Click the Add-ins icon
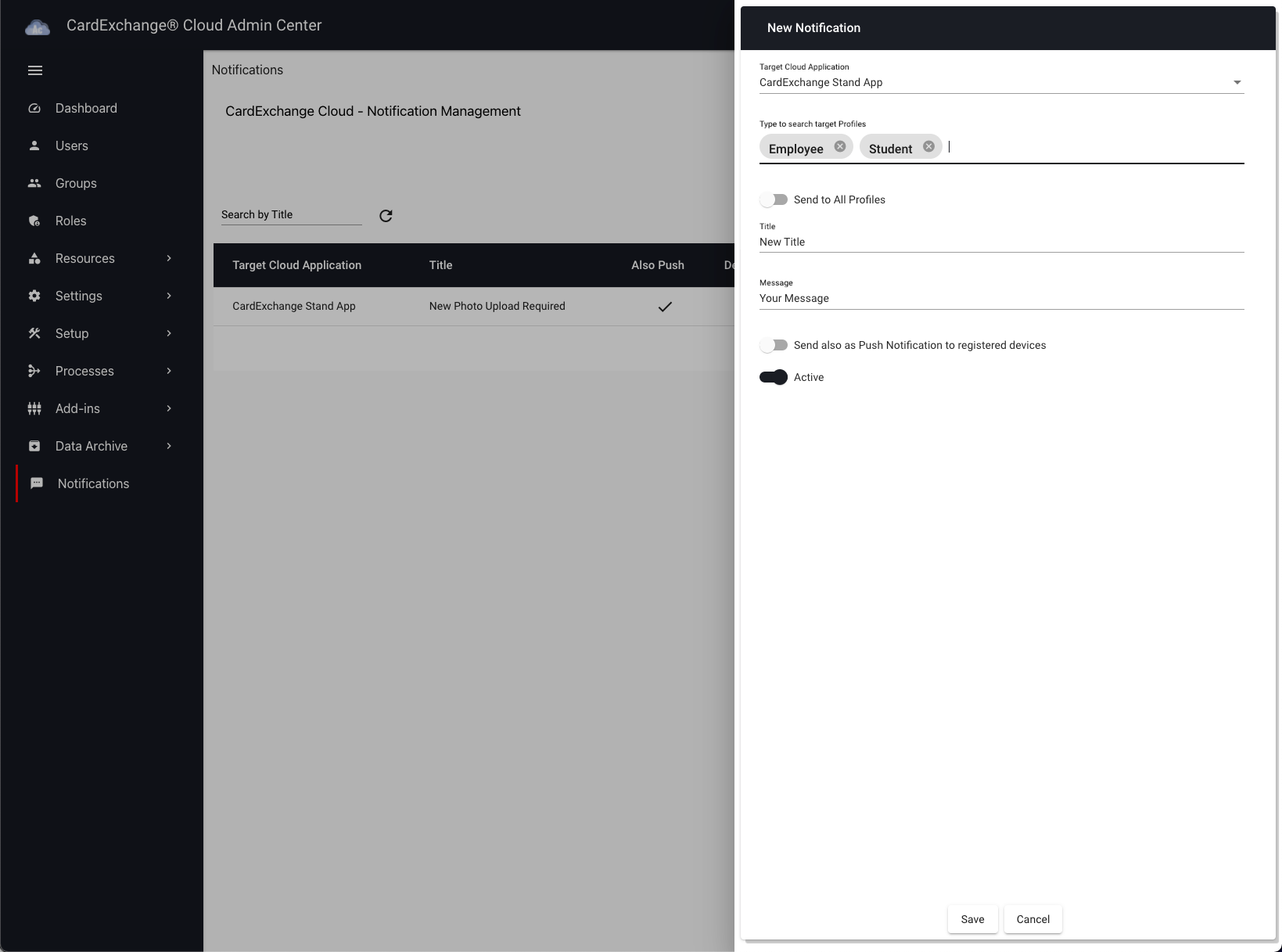1282x952 pixels. click(34, 409)
